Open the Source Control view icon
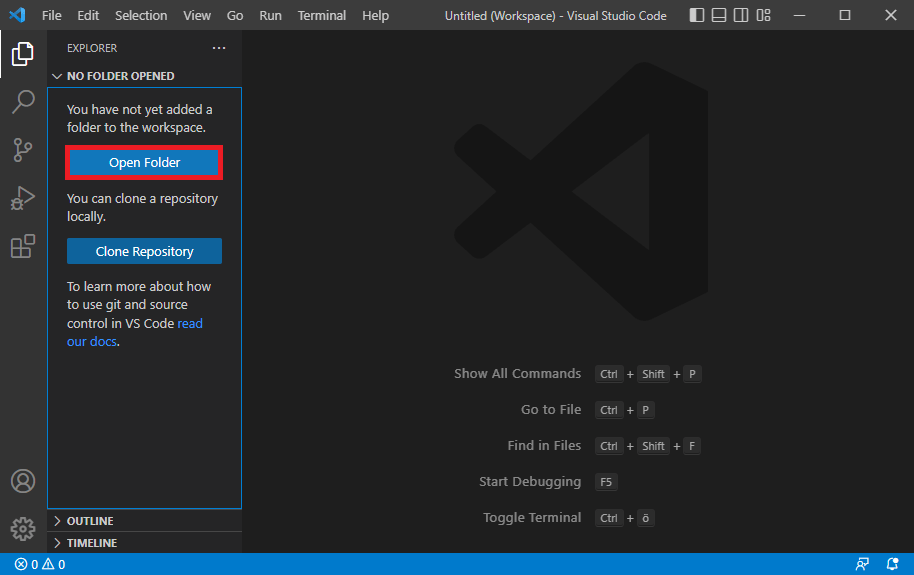 coord(23,150)
